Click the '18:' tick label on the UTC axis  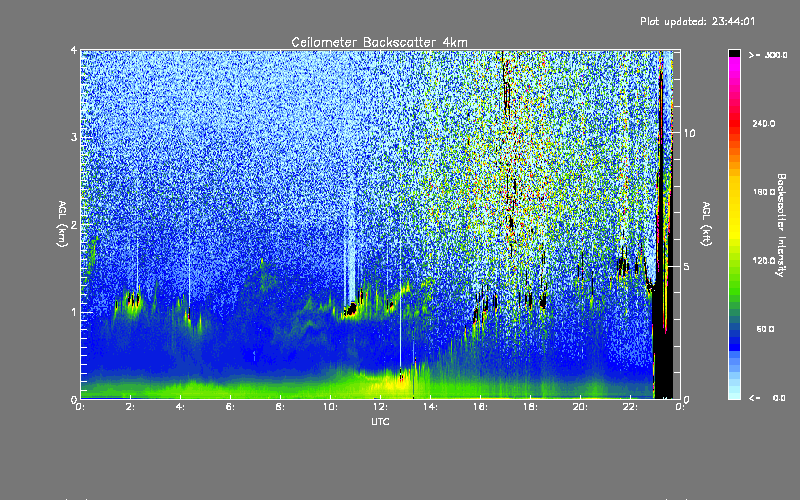point(530,407)
